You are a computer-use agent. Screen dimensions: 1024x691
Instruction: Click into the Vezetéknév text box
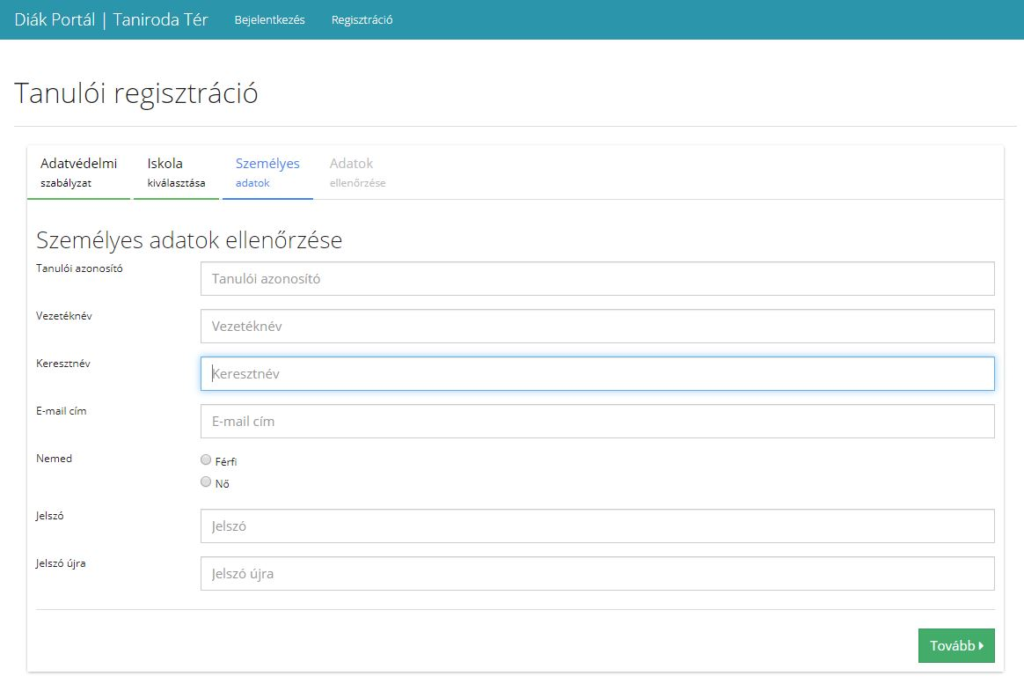click(597, 326)
